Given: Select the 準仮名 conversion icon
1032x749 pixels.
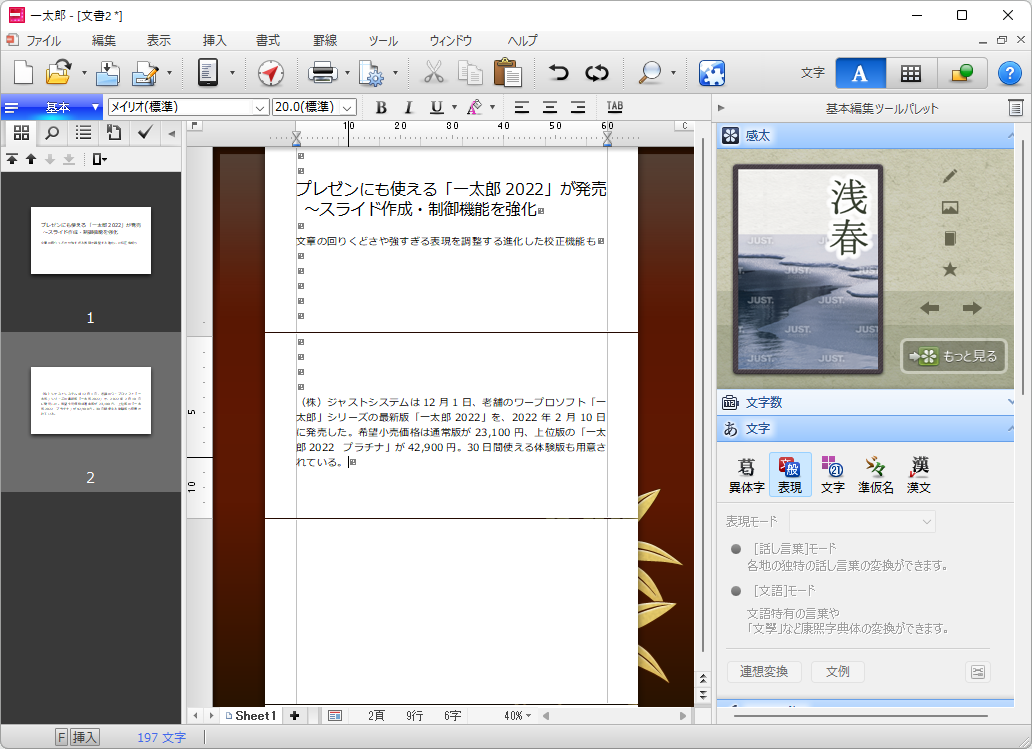Looking at the screenshot, I should click(x=875, y=474).
